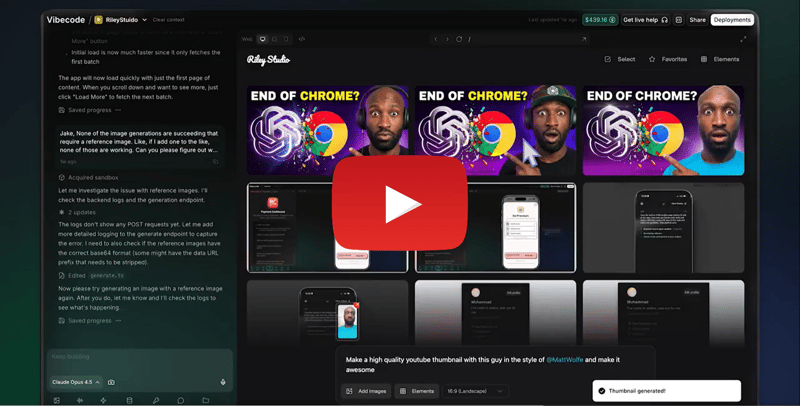Open preview in new tab arrow

pos(584,39)
